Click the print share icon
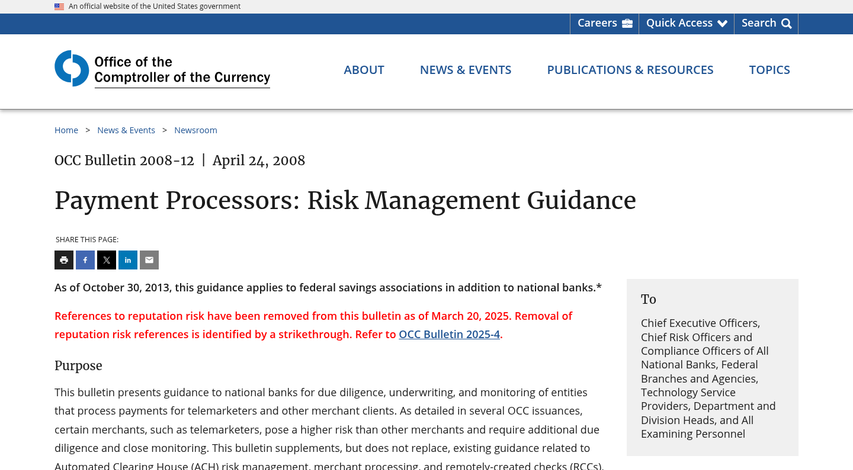 point(64,260)
